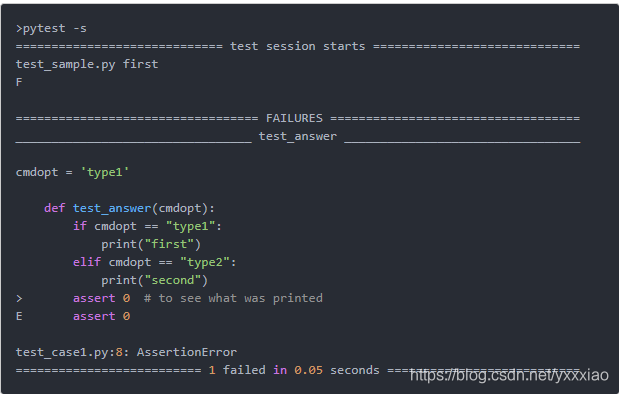Click the 'elif' keyword
Screen dimensions: 619x394
click(87, 262)
